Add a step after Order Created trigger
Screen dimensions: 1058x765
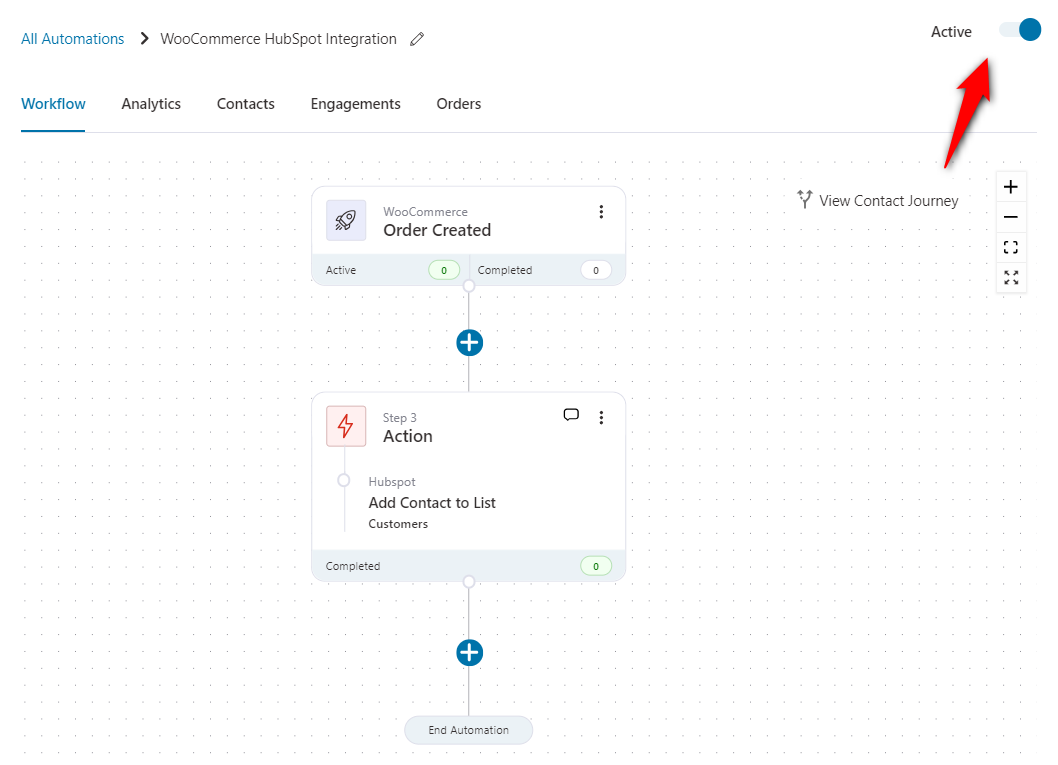click(x=469, y=343)
